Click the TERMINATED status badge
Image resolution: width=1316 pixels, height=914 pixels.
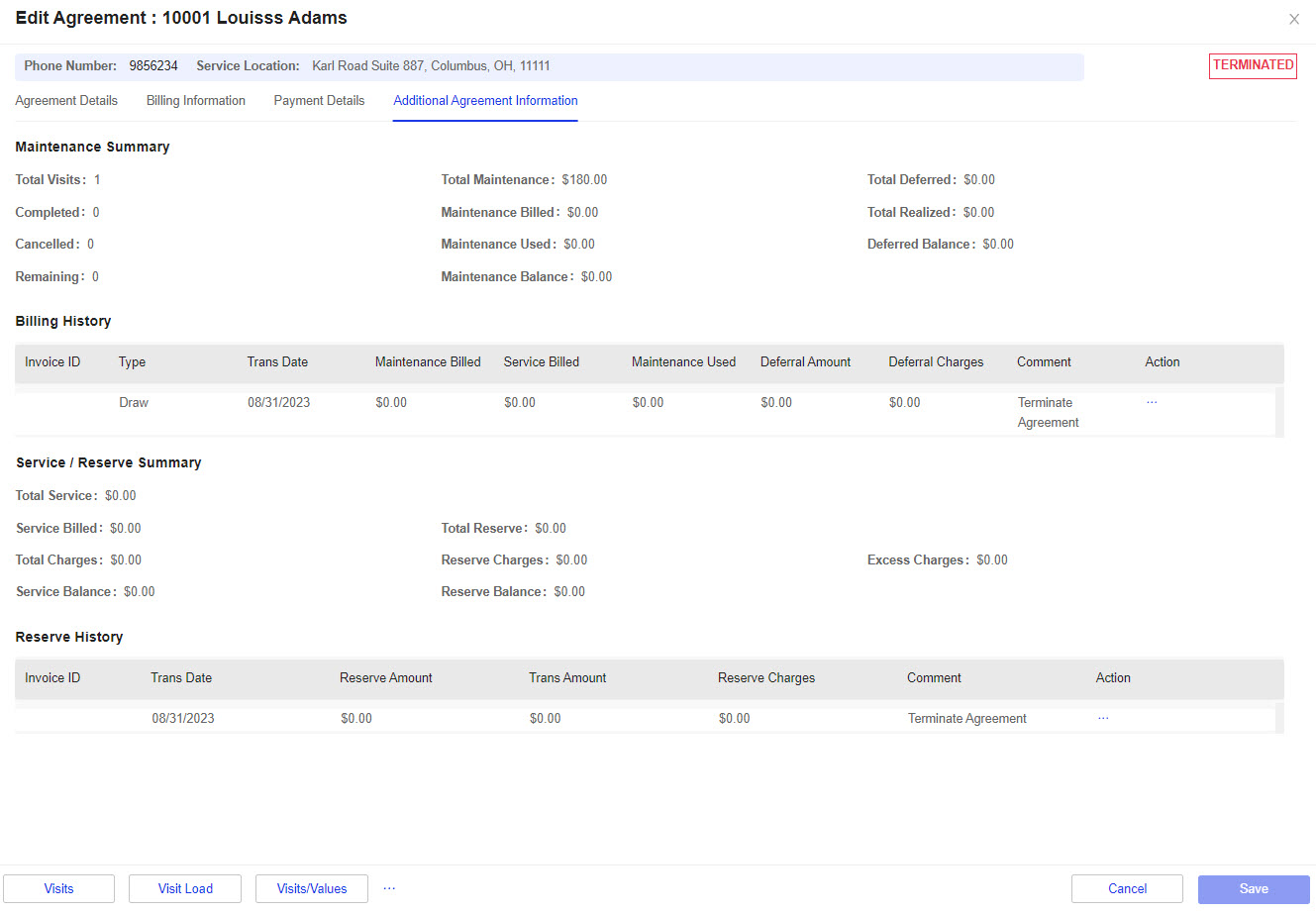click(x=1252, y=65)
